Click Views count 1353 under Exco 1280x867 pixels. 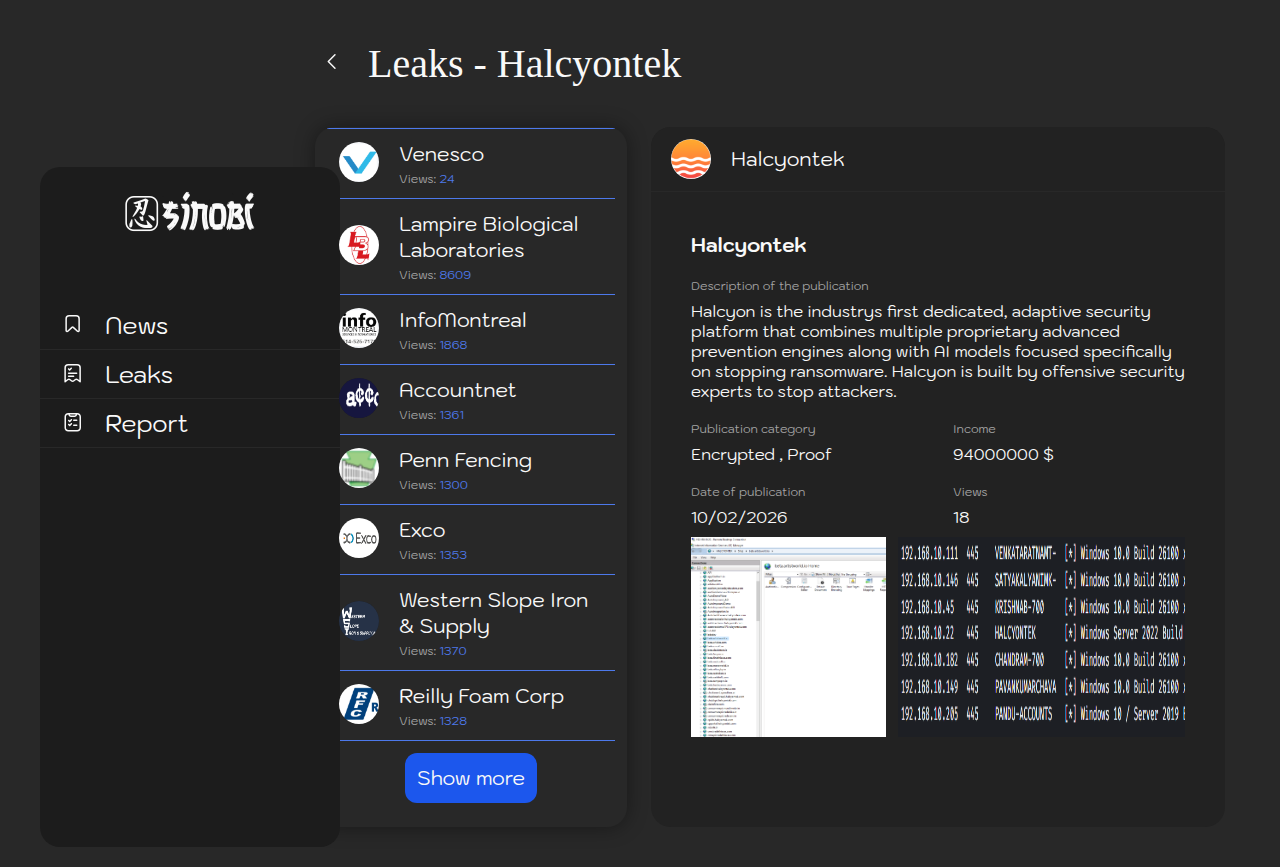coord(453,555)
